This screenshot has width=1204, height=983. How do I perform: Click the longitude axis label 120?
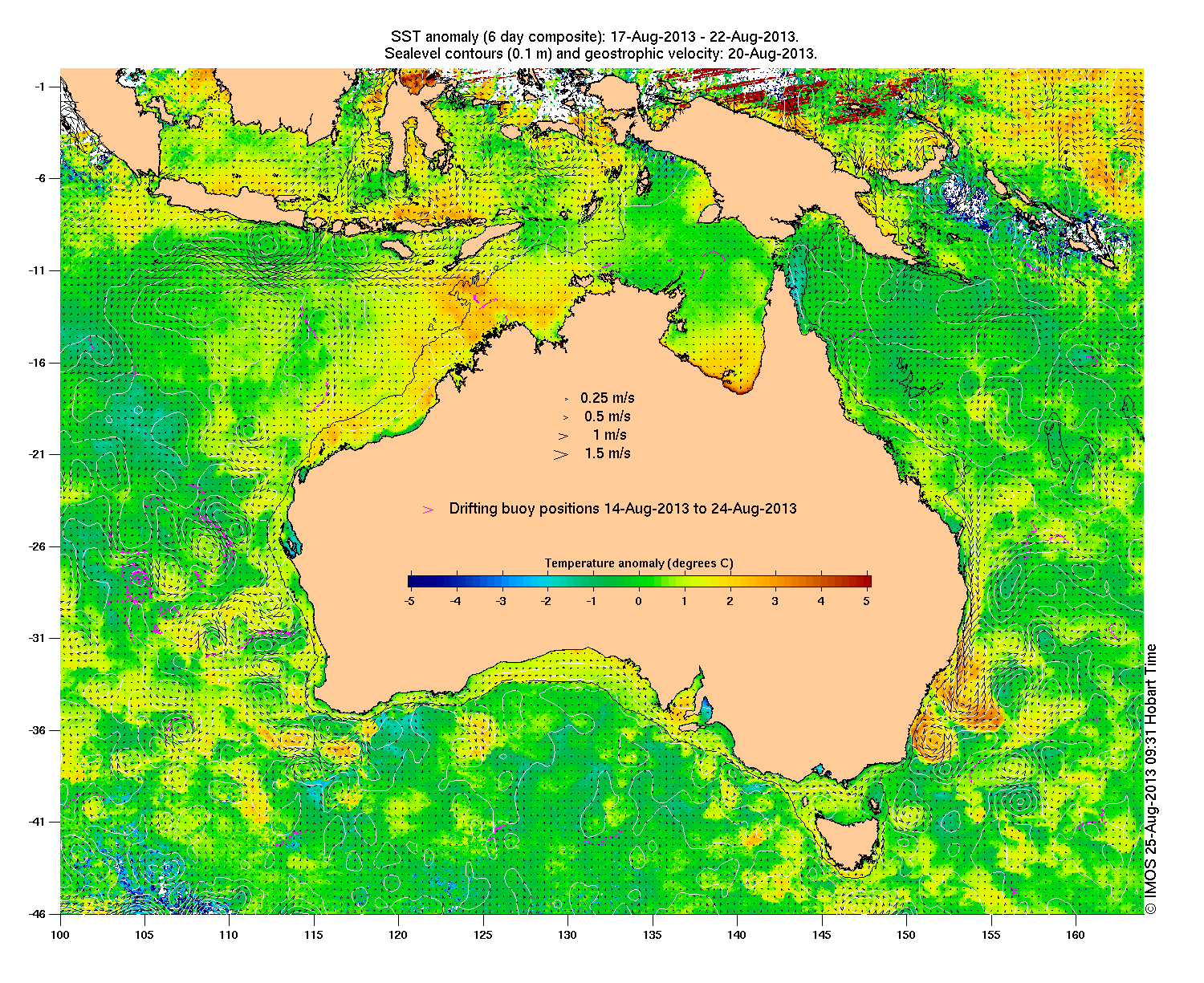tap(398, 935)
